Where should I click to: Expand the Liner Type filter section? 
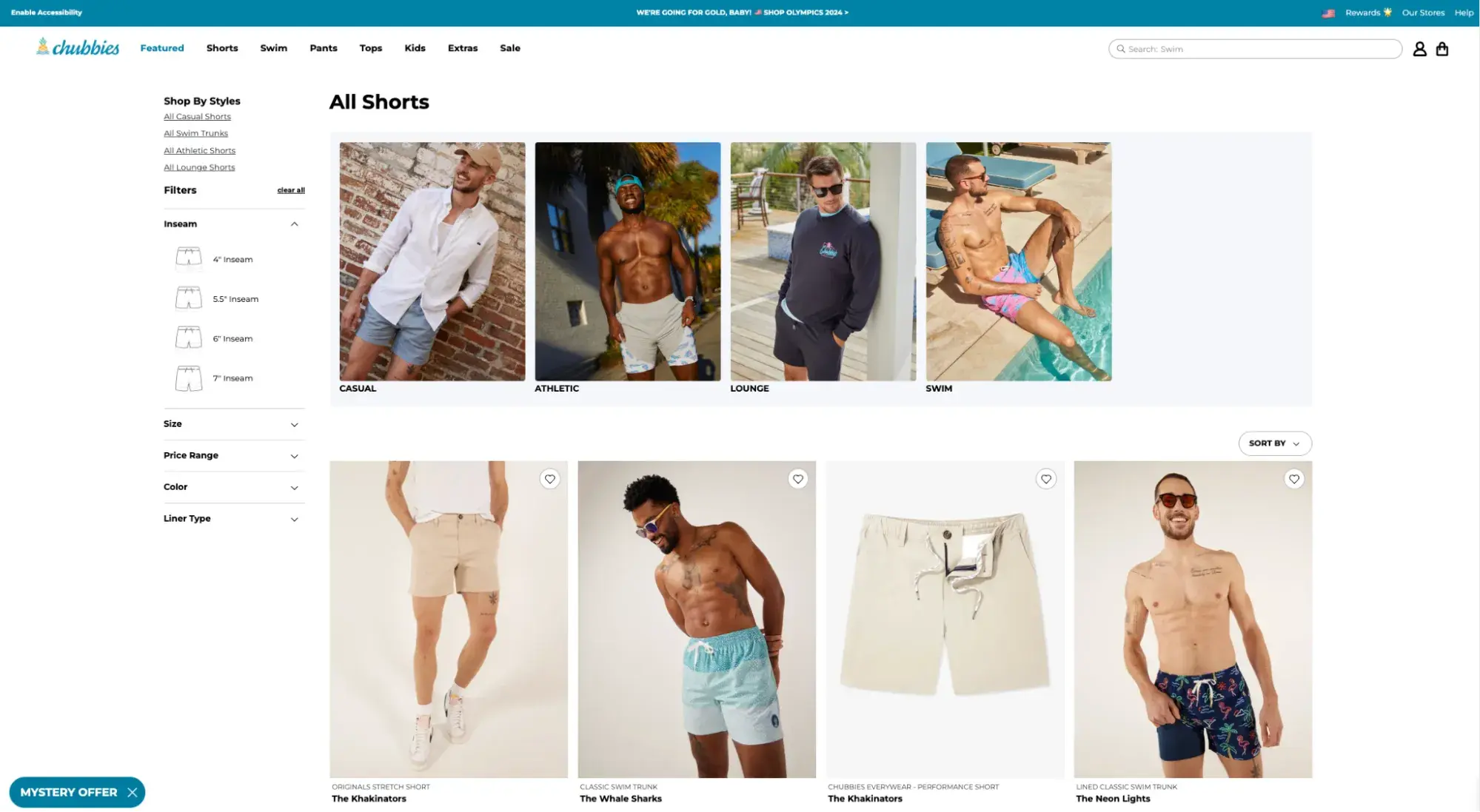point(232,518)
